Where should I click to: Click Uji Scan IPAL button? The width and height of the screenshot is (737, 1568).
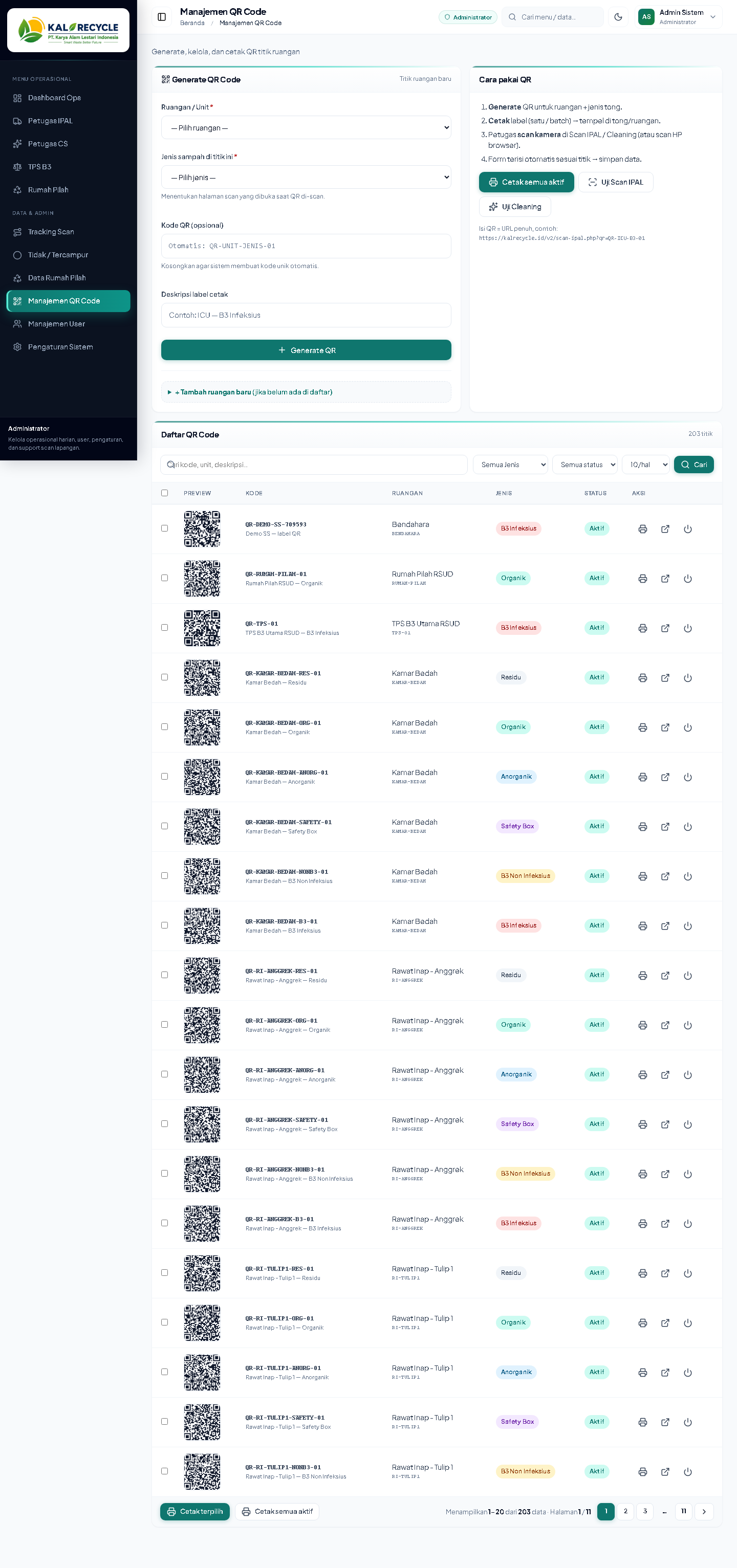coord(616,182)
